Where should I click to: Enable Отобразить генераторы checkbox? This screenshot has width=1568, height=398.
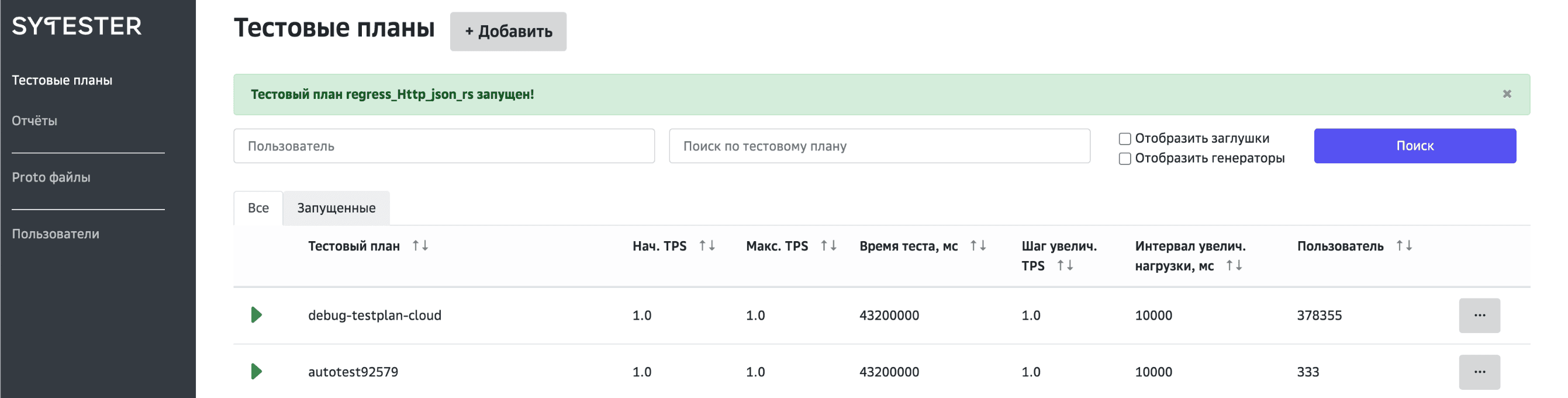point(1125,159)
